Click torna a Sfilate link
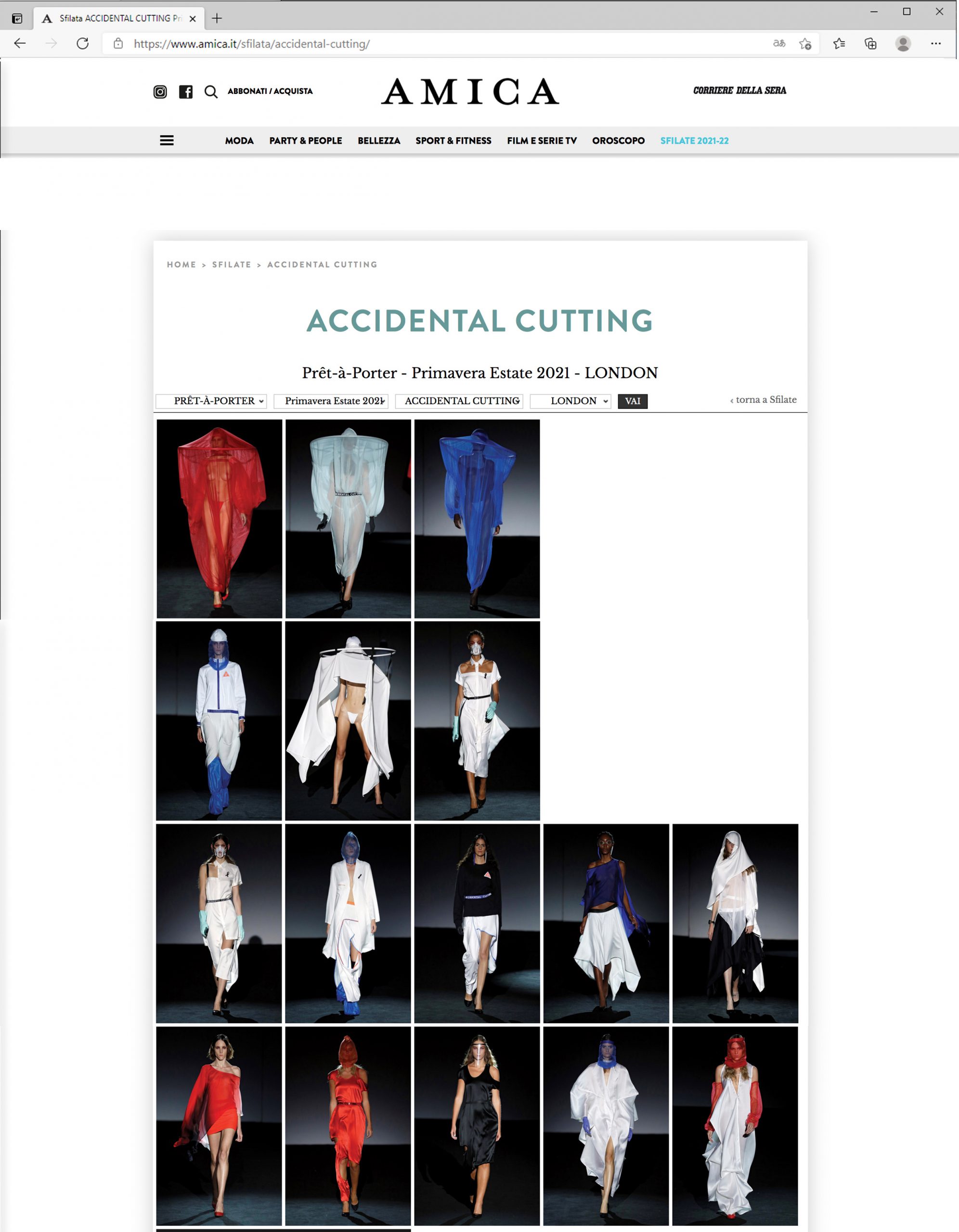Image resolution: width=959 pixels, height=1232 pixels. tap(763, 399)
